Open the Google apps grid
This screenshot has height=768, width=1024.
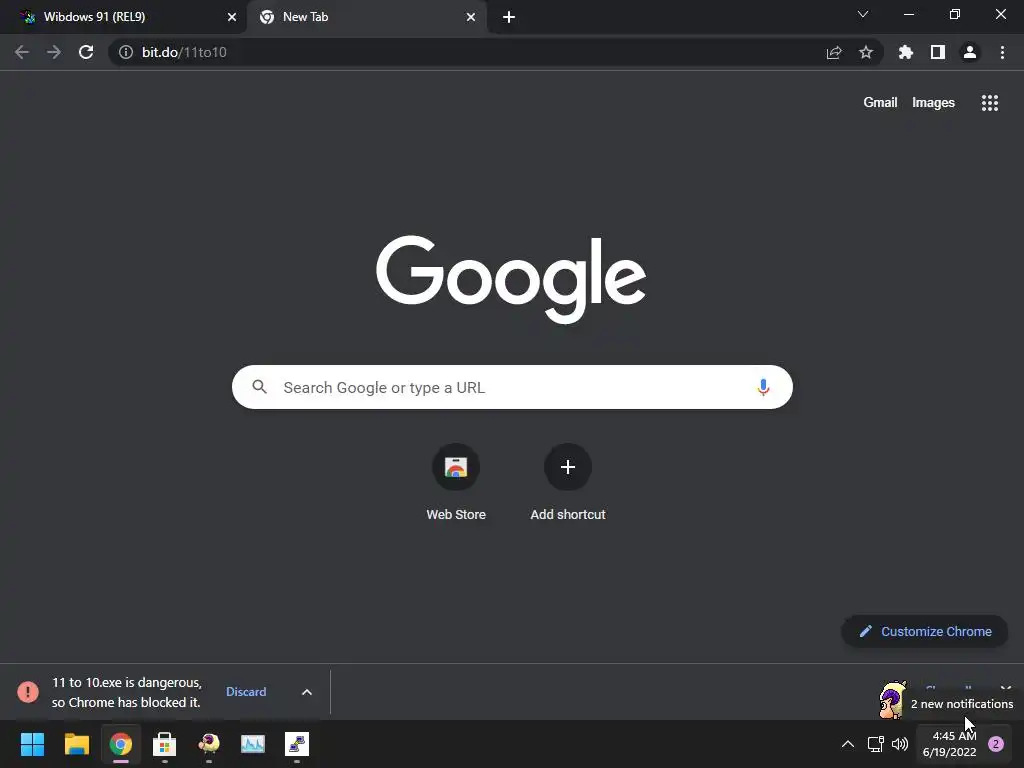[x=990, y=103]
